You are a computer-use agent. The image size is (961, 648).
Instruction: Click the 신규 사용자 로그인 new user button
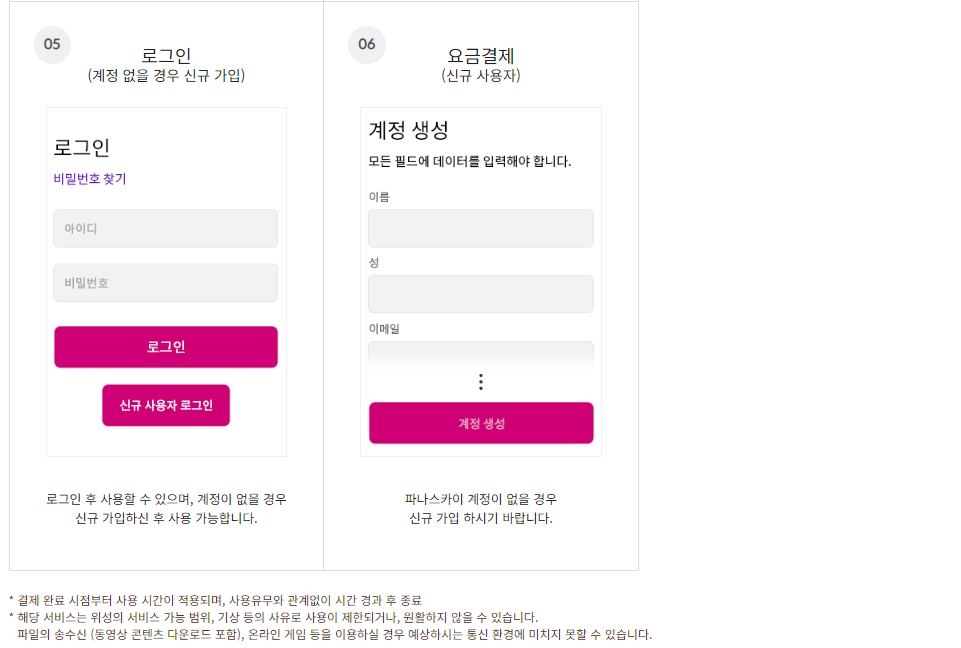tap(165, 405)
